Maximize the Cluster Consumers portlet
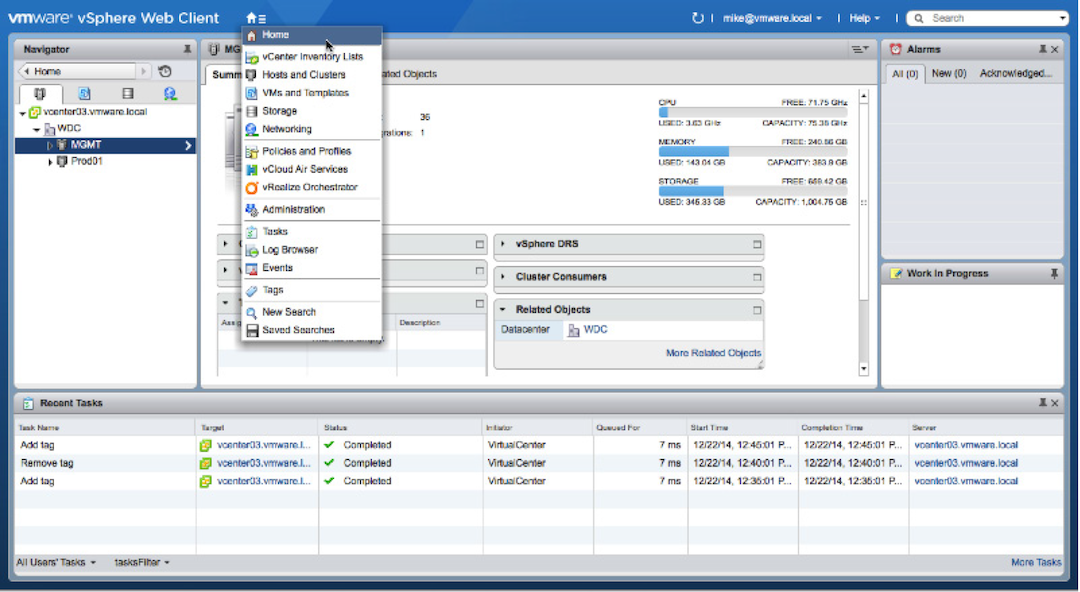The image size is (1080, 592). click(757, 277)
